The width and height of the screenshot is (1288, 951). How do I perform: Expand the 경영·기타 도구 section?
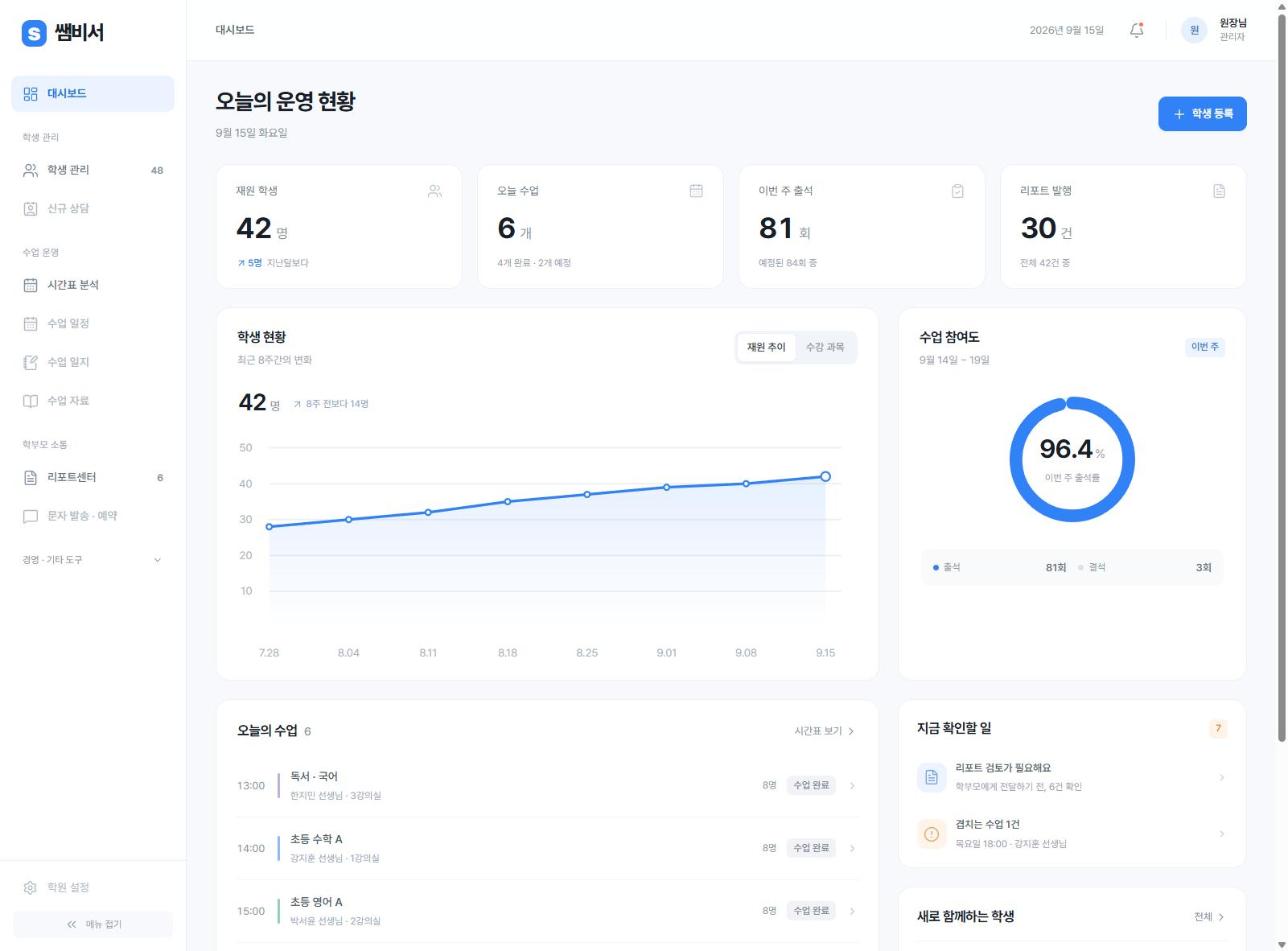[93, 560]
